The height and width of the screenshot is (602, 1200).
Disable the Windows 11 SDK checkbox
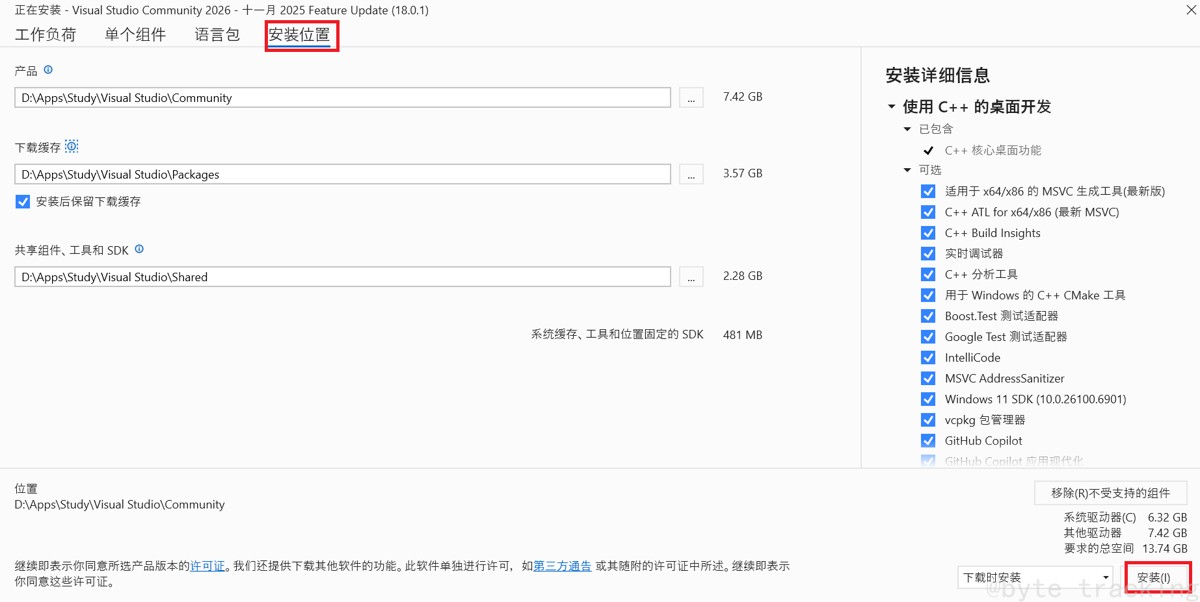point(927,398)
